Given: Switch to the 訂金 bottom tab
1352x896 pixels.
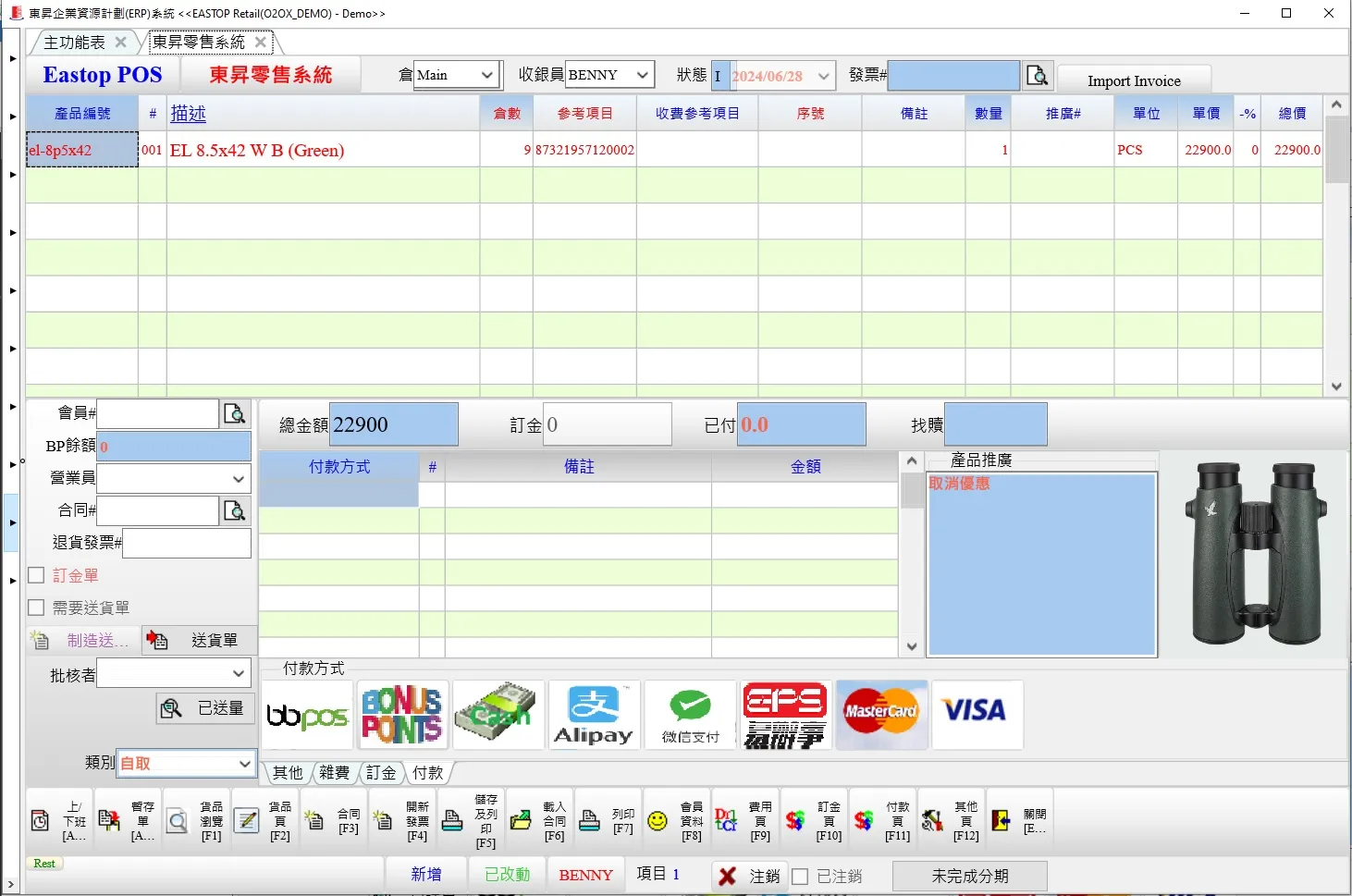Looking at the screenshot, I should click(381, 773).
